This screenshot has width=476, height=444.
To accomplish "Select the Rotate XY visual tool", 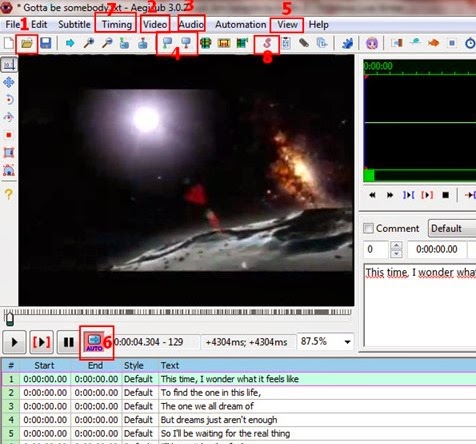I will (9, 117).
